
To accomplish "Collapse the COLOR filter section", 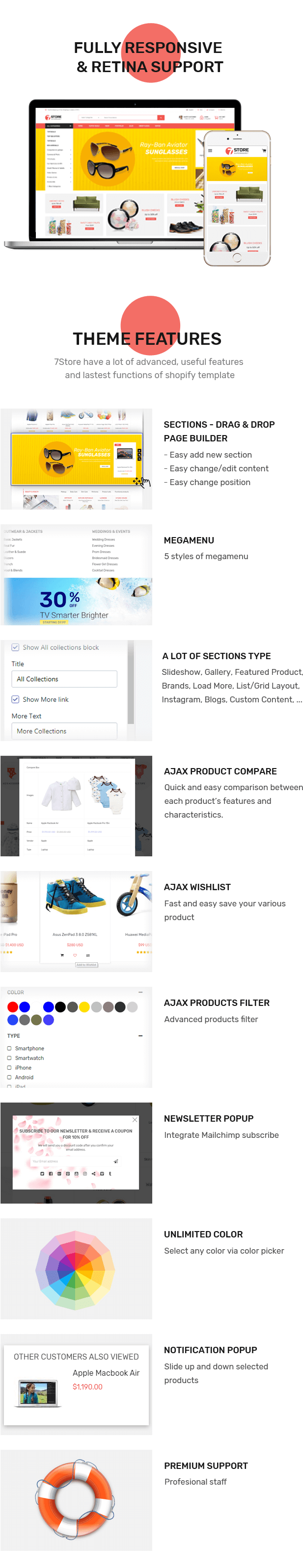I will coord(141,992).
